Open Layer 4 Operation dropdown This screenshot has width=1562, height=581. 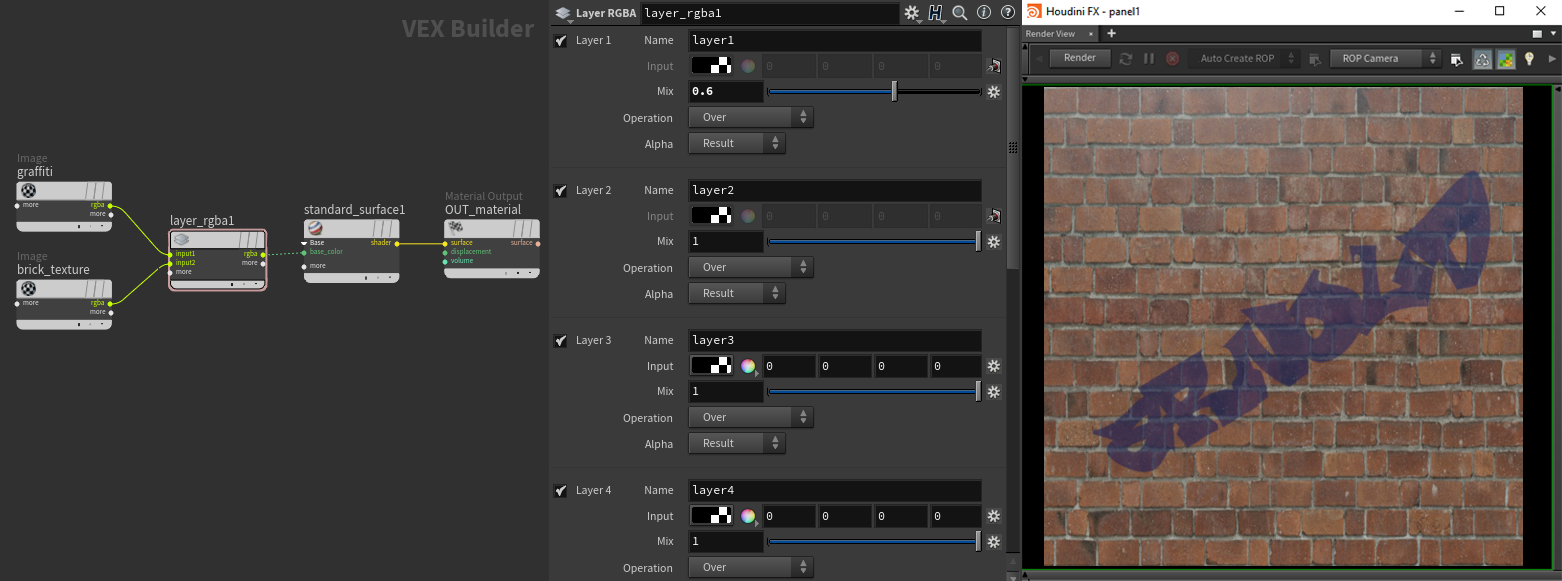751,567
